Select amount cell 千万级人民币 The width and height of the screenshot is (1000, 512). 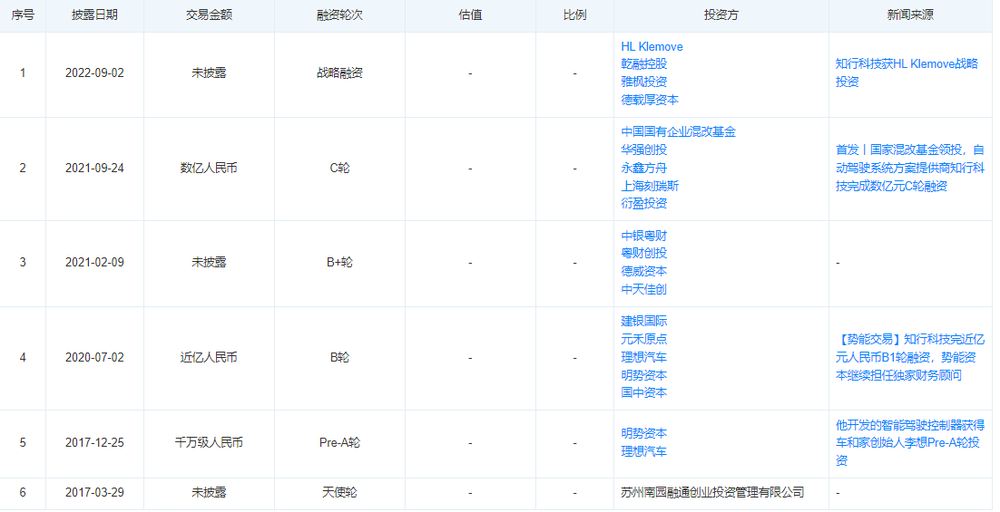[209, 443]
